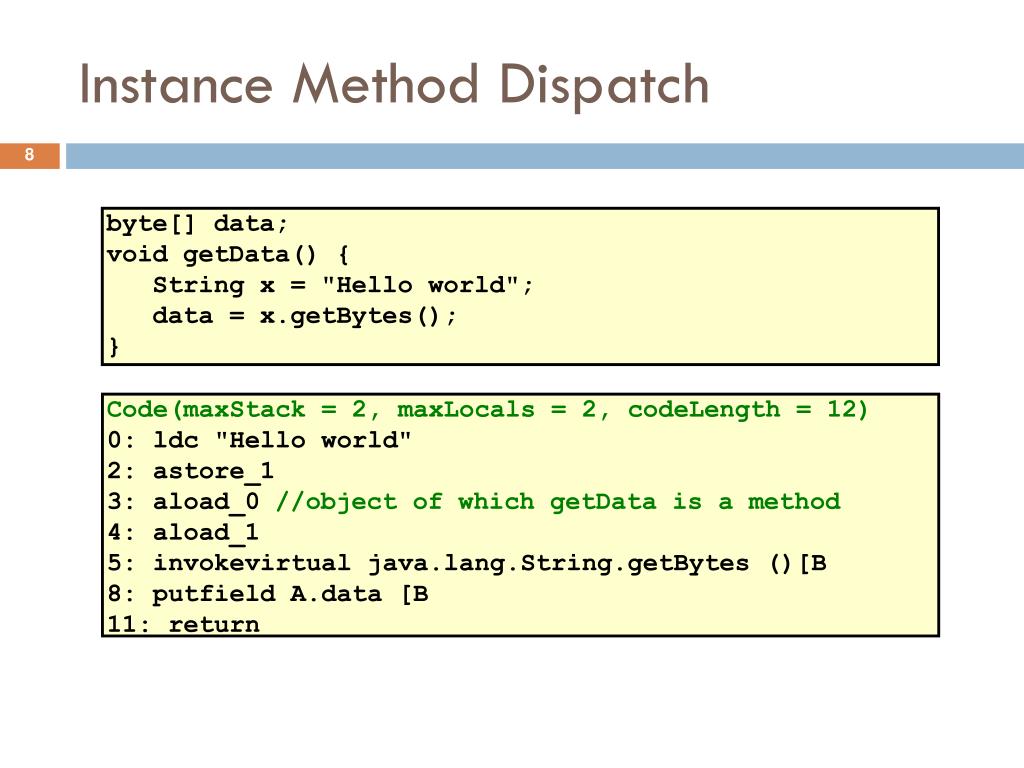This screenshot has height=768, width=1024.
Task: Click the "5: invokevirtual java.lang.String.getBytes" line
Action: 467,564
